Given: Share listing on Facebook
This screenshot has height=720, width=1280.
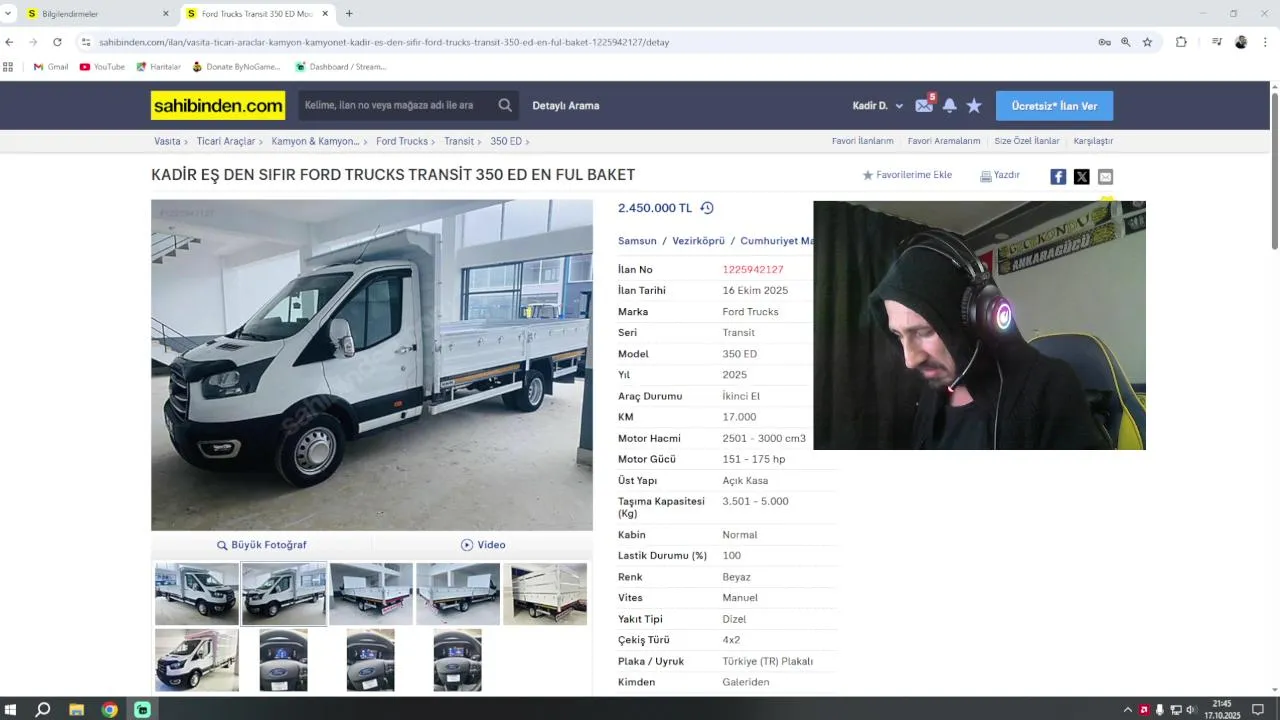Looking at the screenshot, I should 1058,177.
